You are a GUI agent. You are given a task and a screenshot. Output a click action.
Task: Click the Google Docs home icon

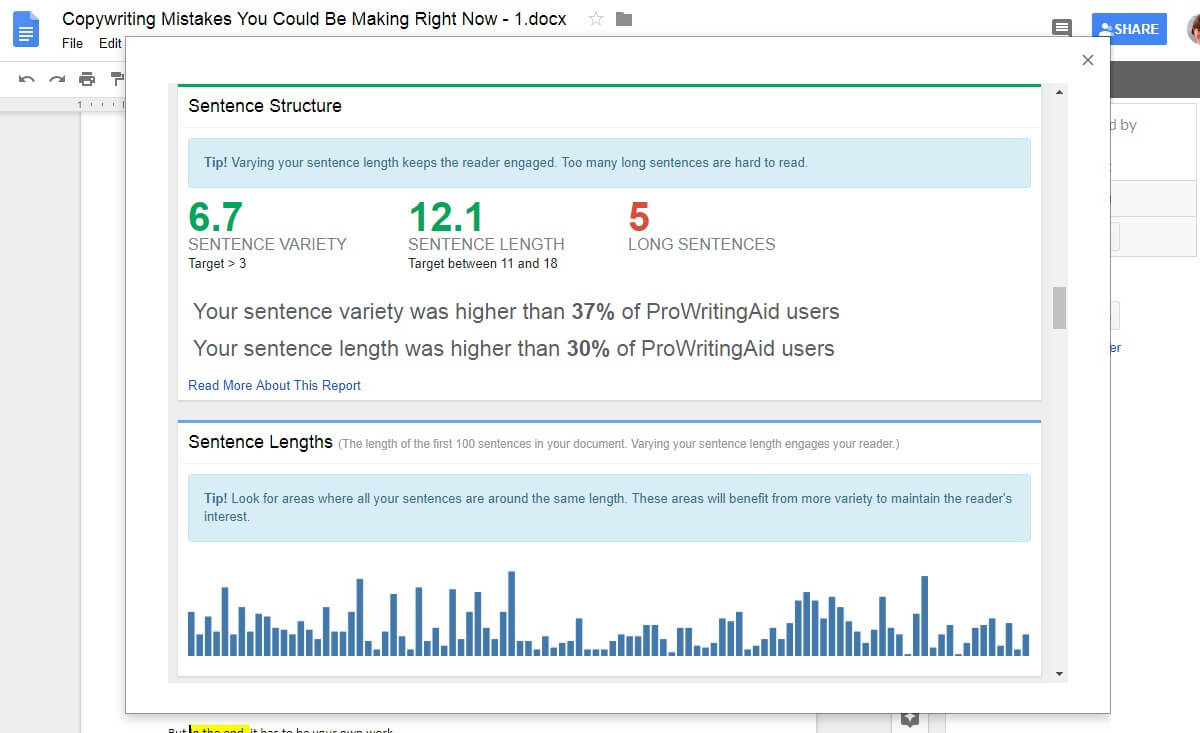(x=25, y=29)
